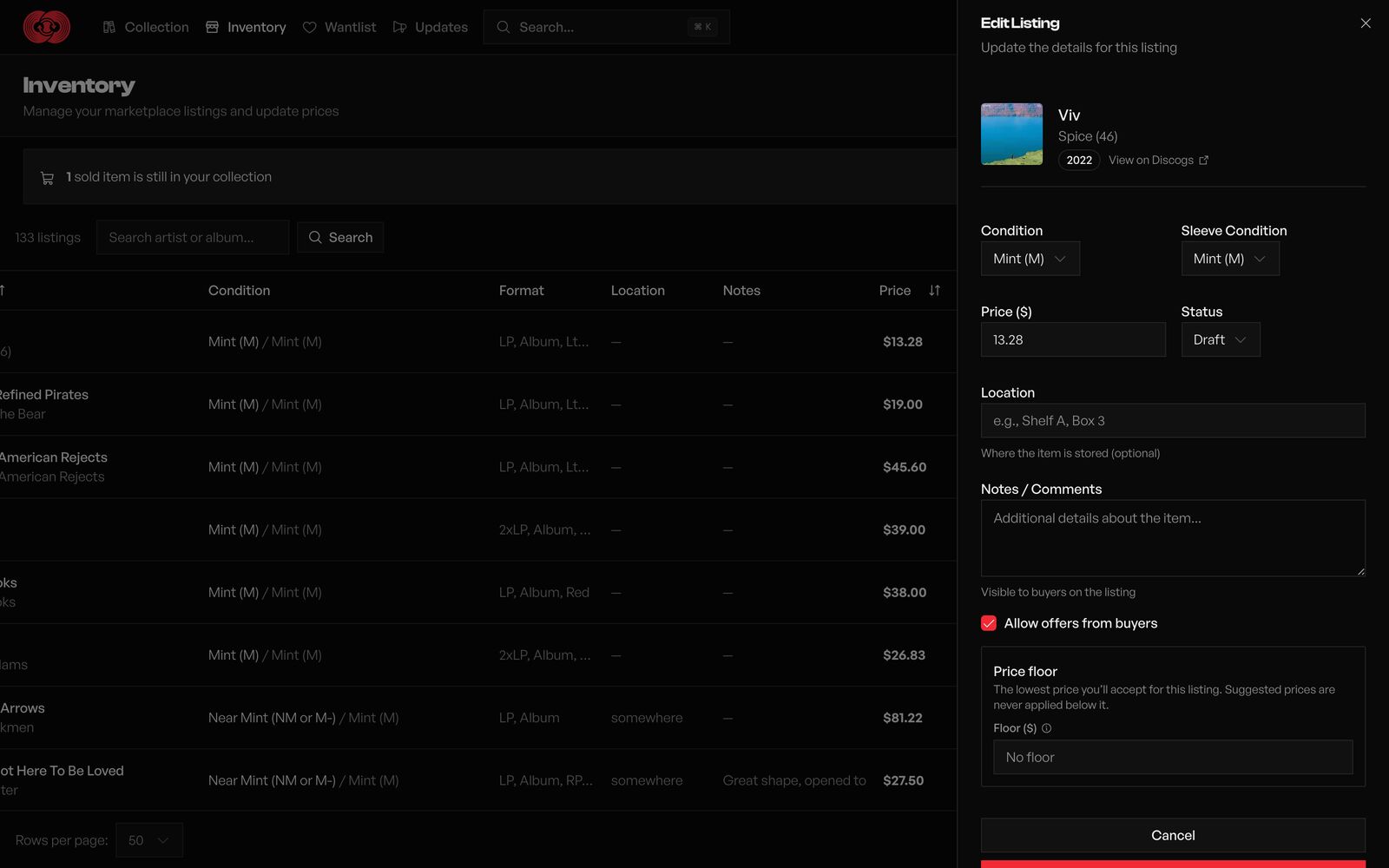This screenshot has height=868, width=1389.
Task: Open Rows per page 50 dropdown
Action: (x=149, y=840)
